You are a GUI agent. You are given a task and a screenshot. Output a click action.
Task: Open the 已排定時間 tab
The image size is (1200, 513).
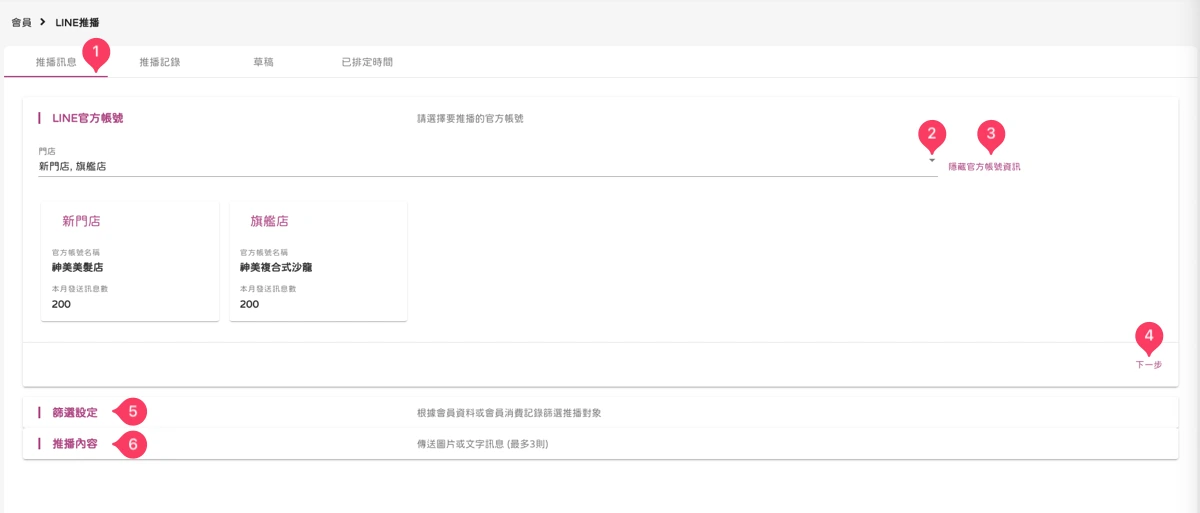tap(367, 62)
